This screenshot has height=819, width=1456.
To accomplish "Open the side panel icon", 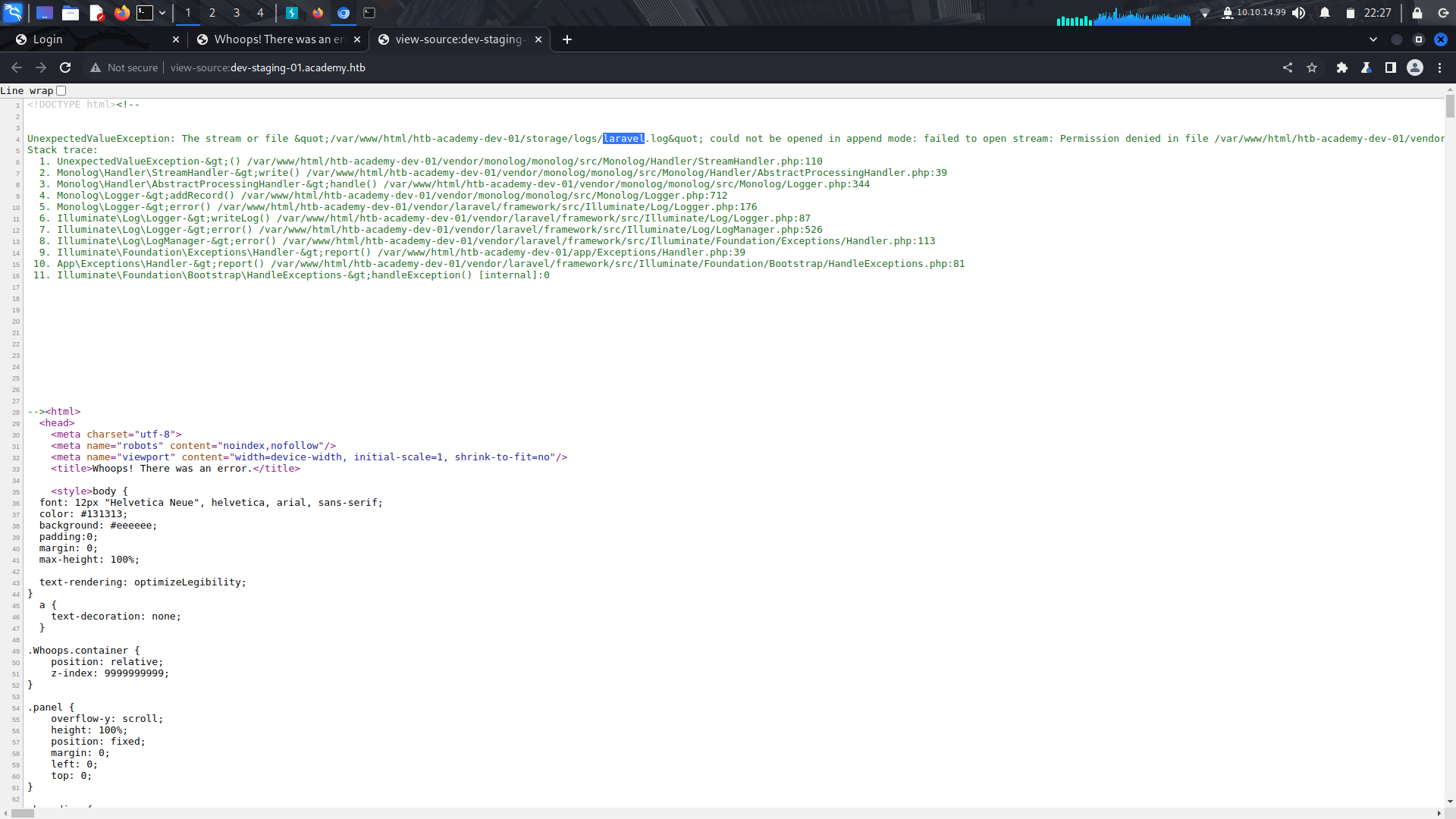I will point(1392,67).
